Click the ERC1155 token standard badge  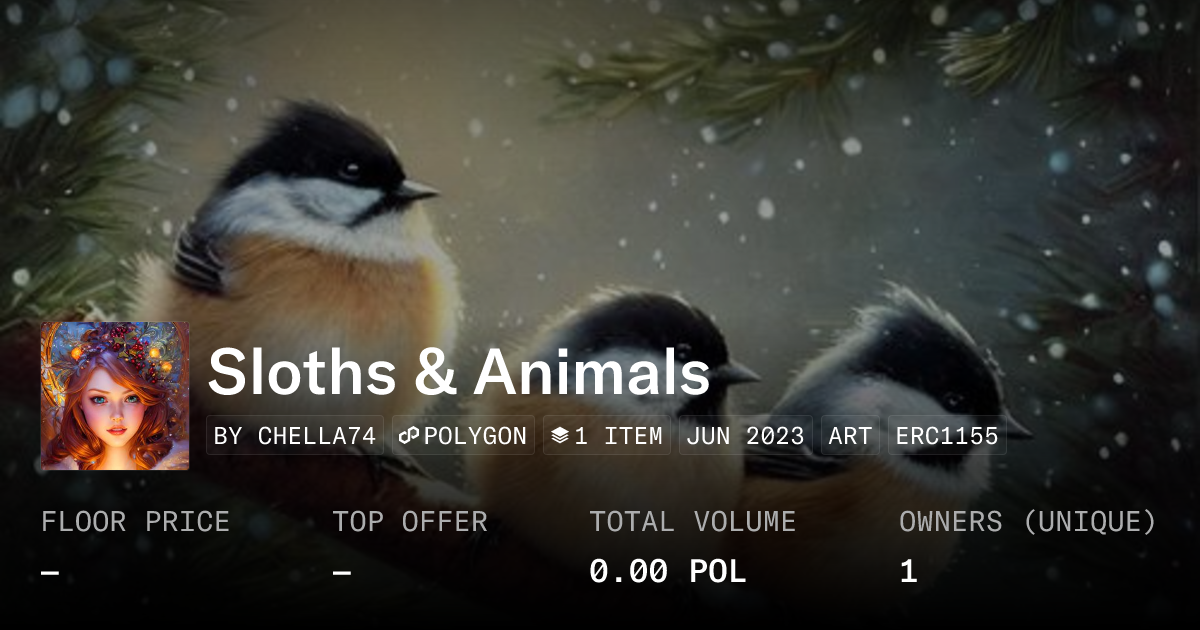tap(947, 436)
